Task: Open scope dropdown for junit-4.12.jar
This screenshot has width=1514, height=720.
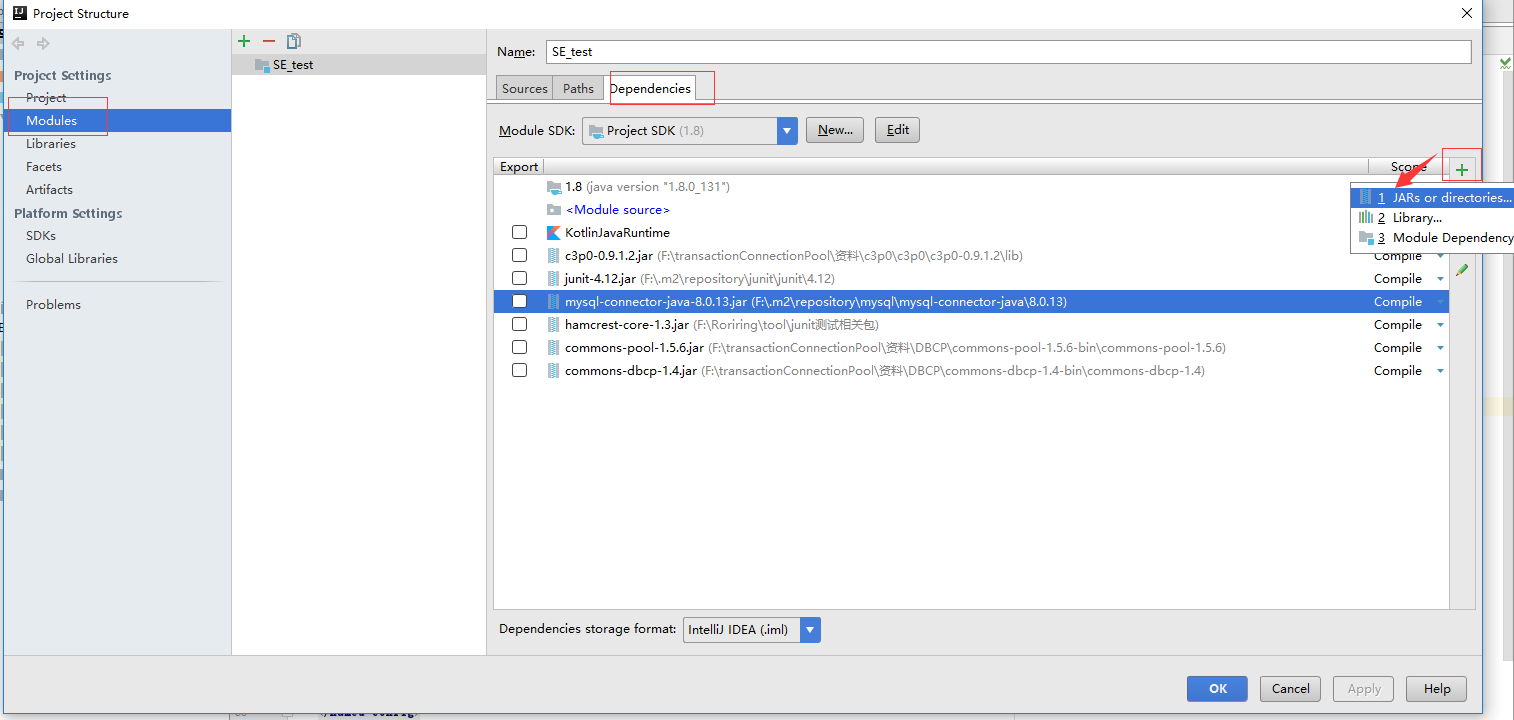Action: pyautogui.click(x=1440, y=280)
